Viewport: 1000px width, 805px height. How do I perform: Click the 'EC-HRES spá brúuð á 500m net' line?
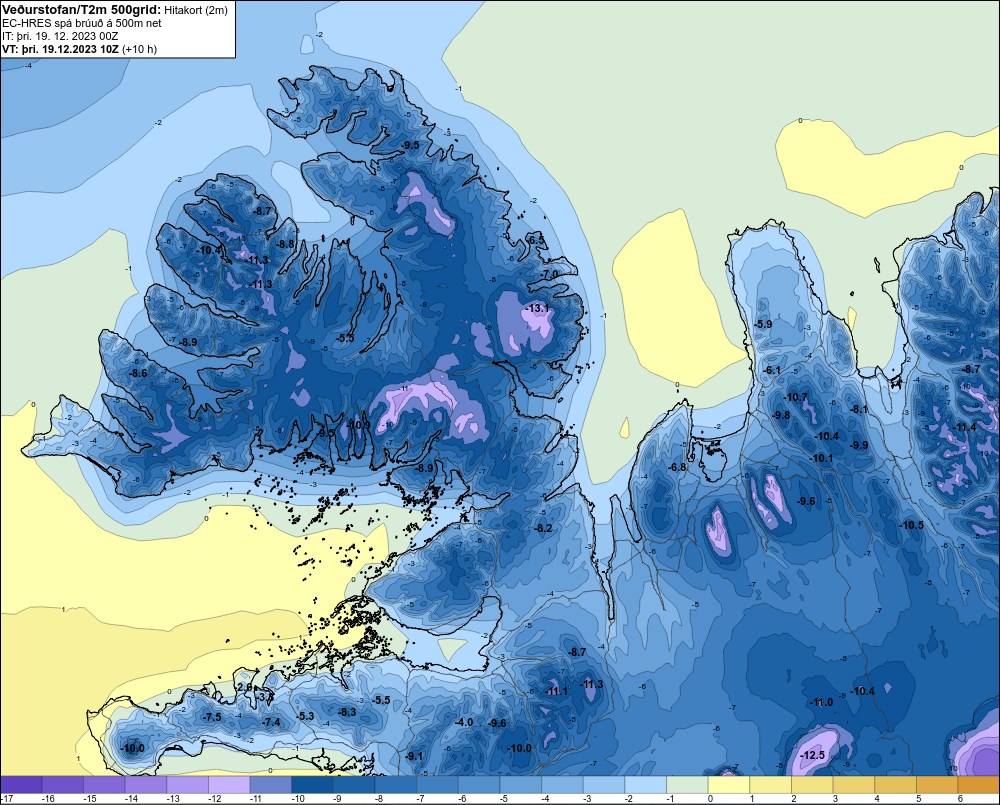coord(82,23)
